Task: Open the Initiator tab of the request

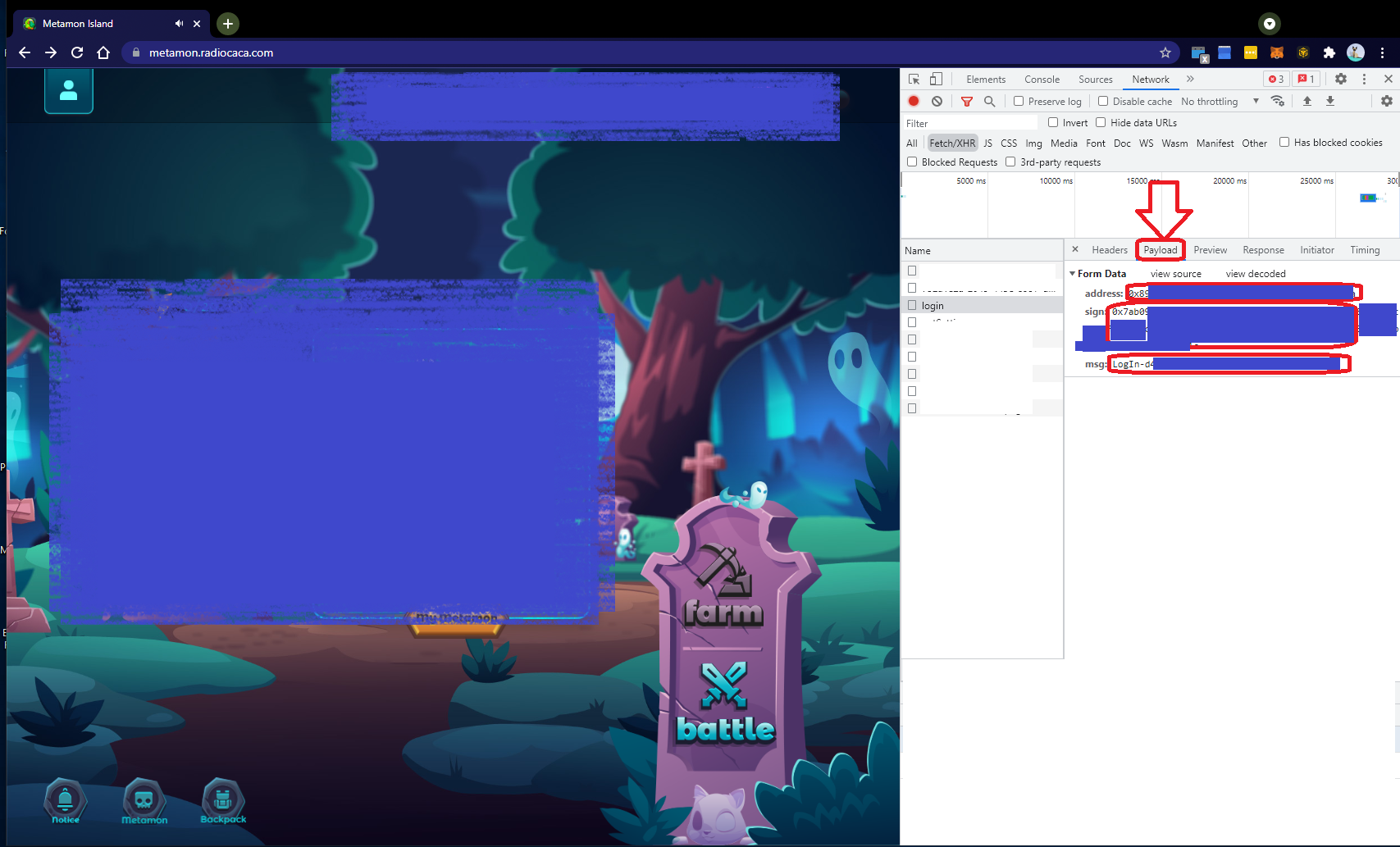Action: 1317,250
